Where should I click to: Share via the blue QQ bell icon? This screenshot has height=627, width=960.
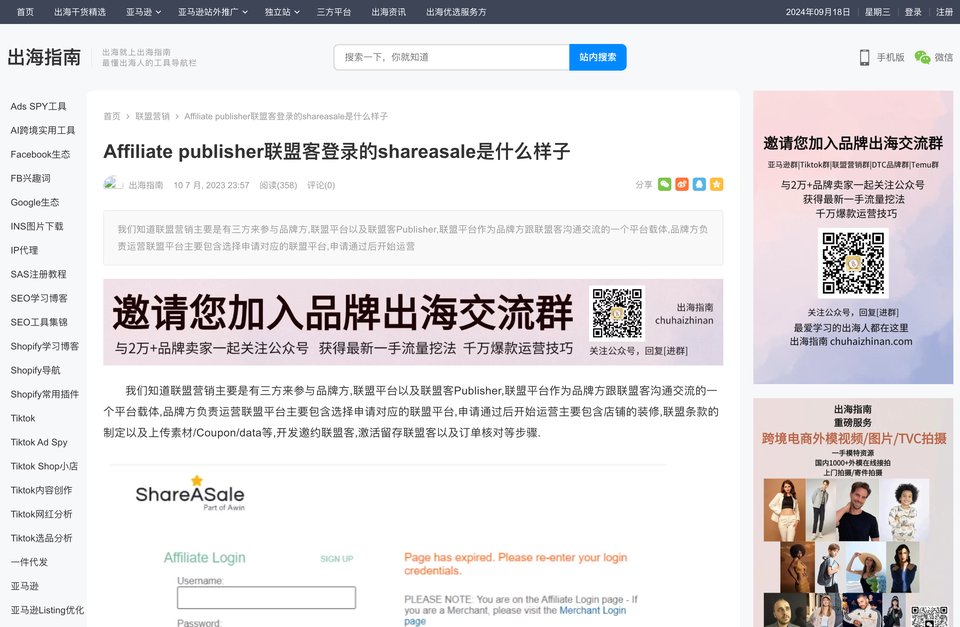coord(699,184)
